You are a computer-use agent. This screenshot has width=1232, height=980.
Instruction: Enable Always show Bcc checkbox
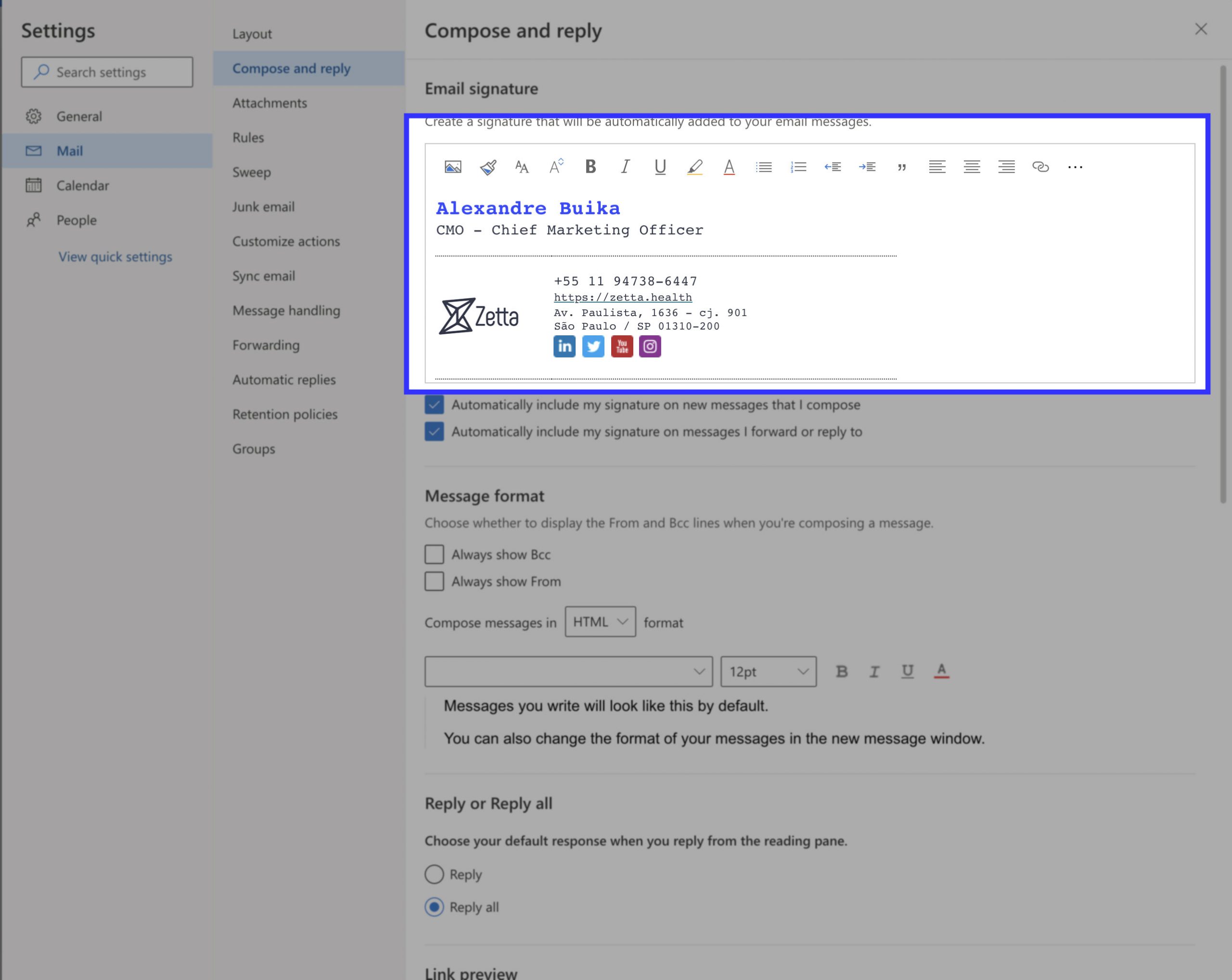[x=434, y=554]
